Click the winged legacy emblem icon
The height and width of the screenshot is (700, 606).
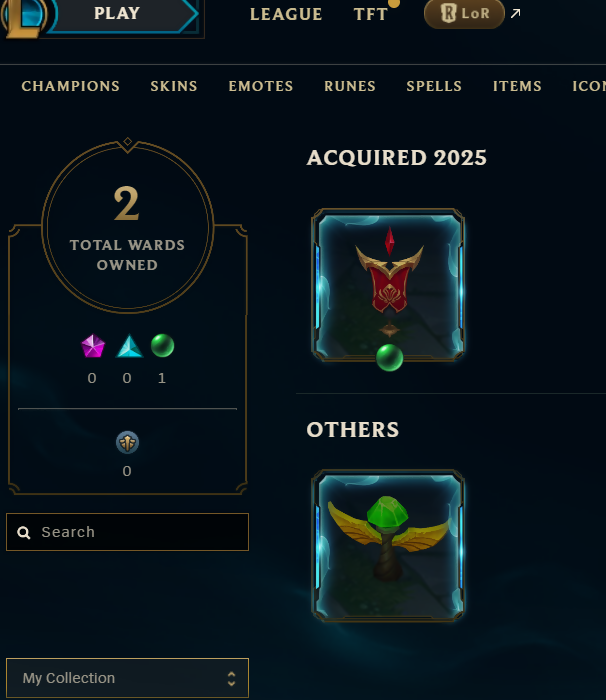[x=127, y=442]
